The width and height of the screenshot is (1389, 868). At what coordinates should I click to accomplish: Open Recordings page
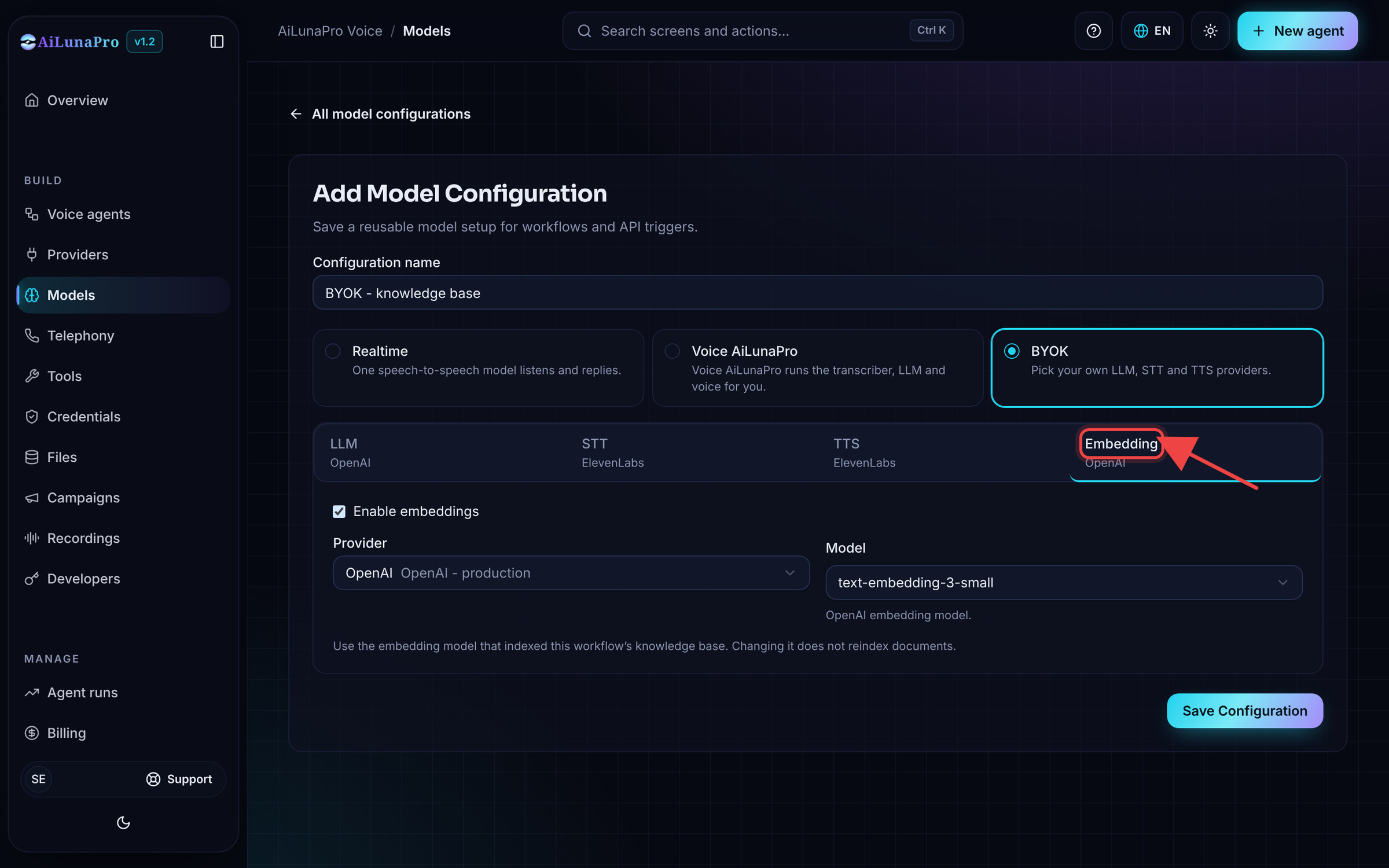[x=123, y=538]
